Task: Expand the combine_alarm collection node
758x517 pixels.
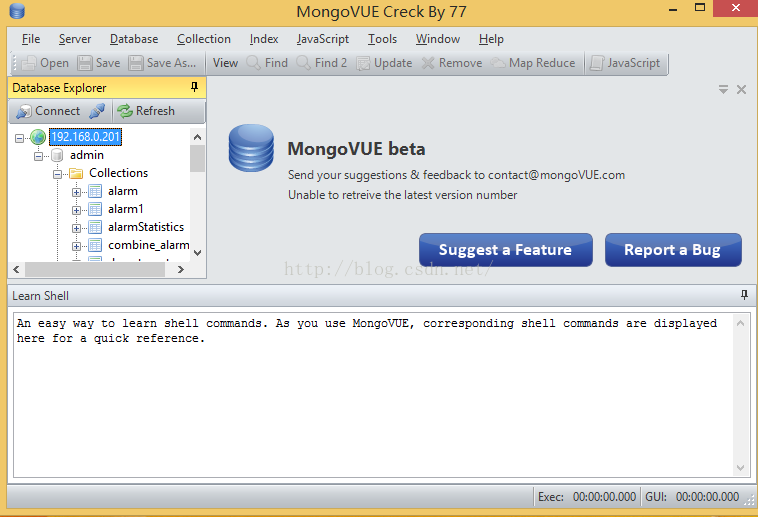Action: [76, 246]
